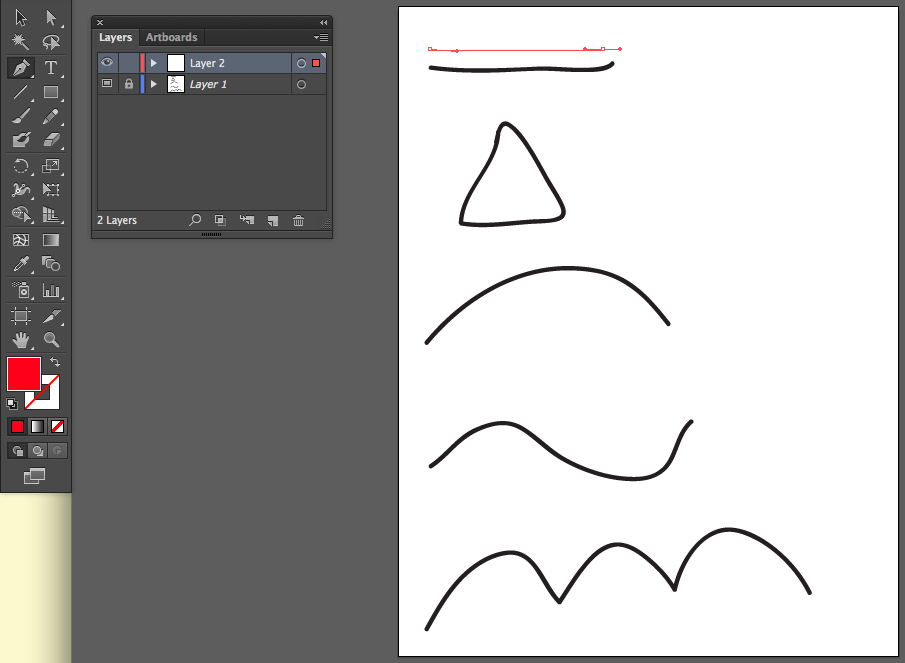Expand Layer 1 disclosure triangle
The height and width of the screenshot is (663, 905).
(154, 85)
